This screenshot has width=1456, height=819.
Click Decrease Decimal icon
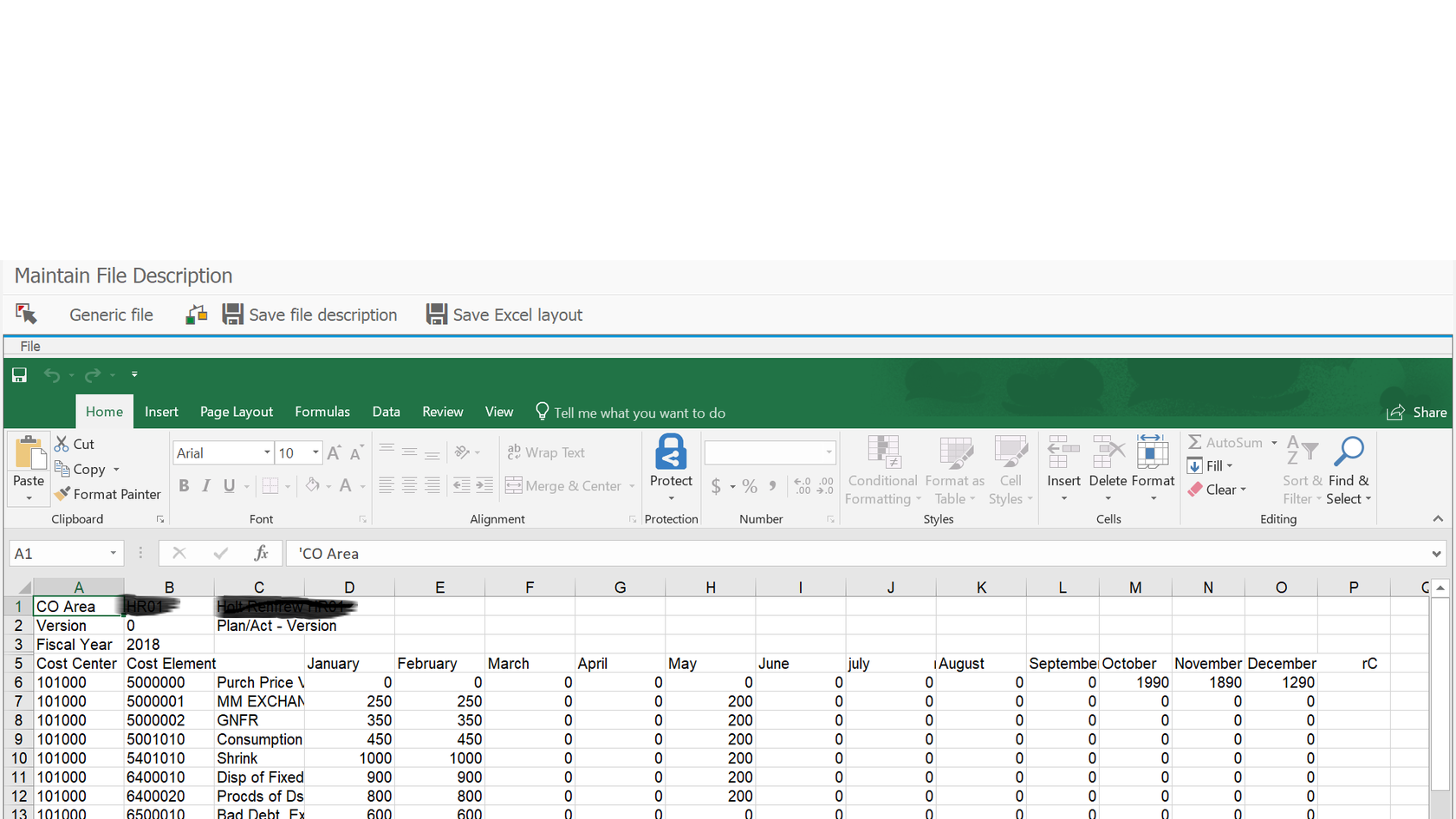826,486
